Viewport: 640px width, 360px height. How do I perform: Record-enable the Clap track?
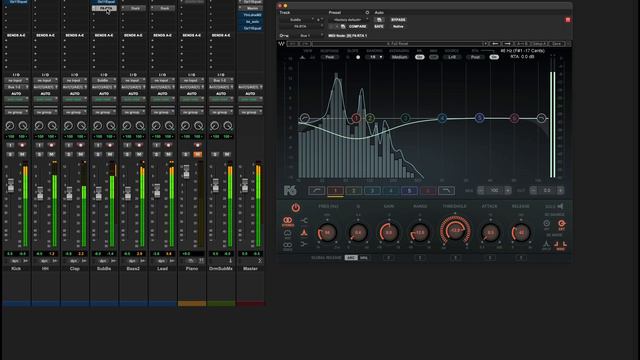[81, 145]
